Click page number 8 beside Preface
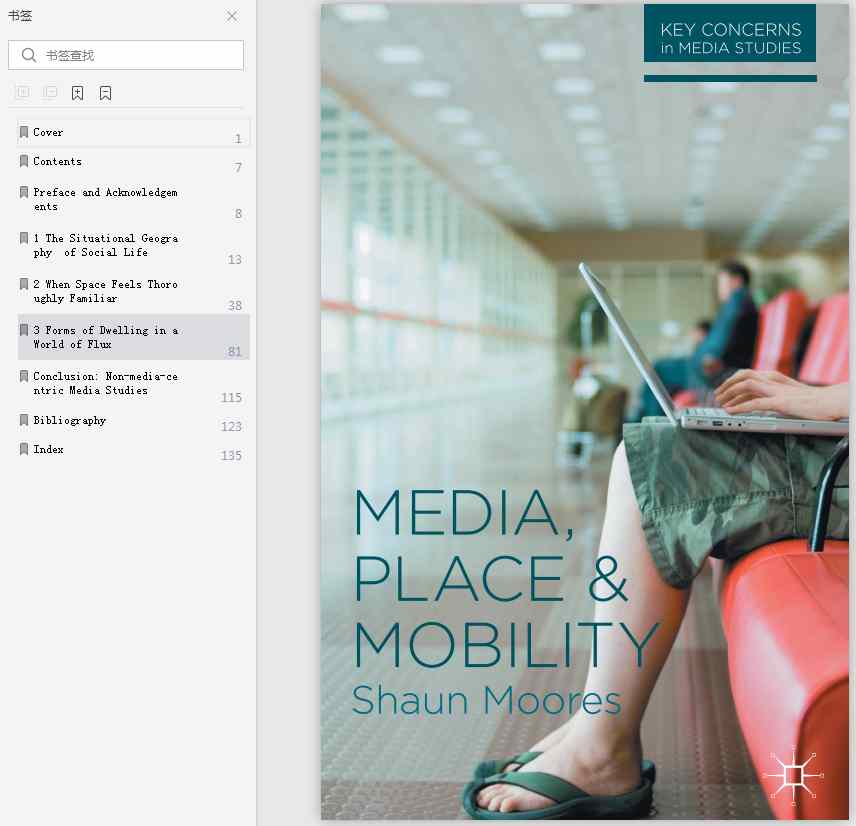Viewport: 856px width, 826px height. pyautogui.click(x=239, y=213)
